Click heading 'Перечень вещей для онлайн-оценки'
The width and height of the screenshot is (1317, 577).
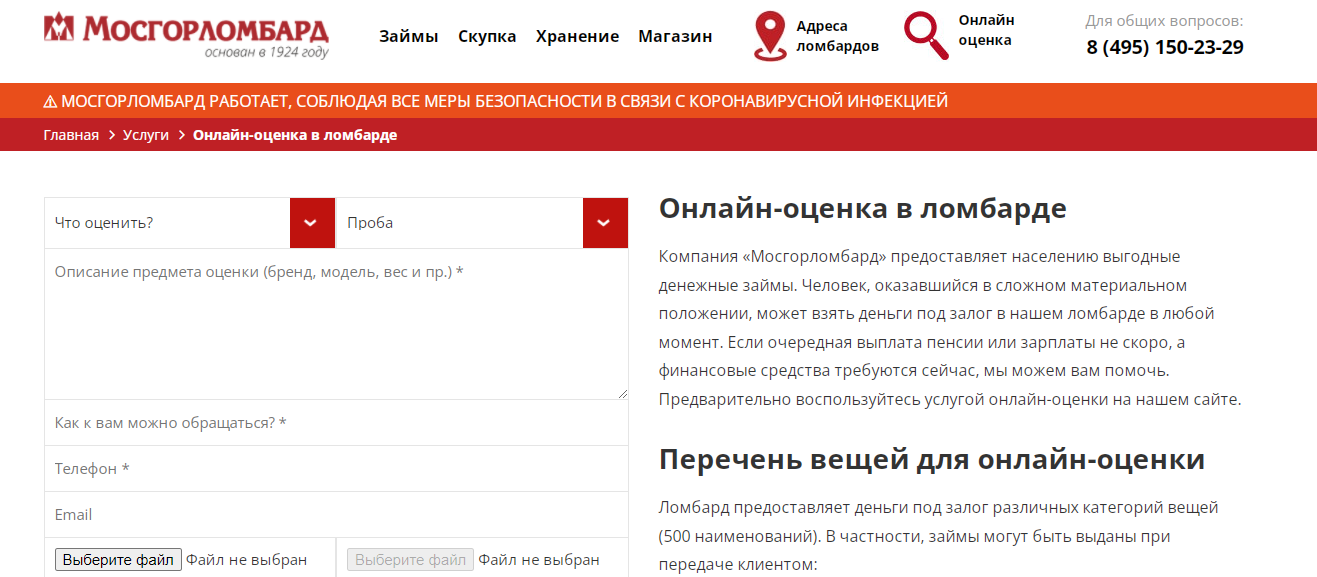click(932, 460)
